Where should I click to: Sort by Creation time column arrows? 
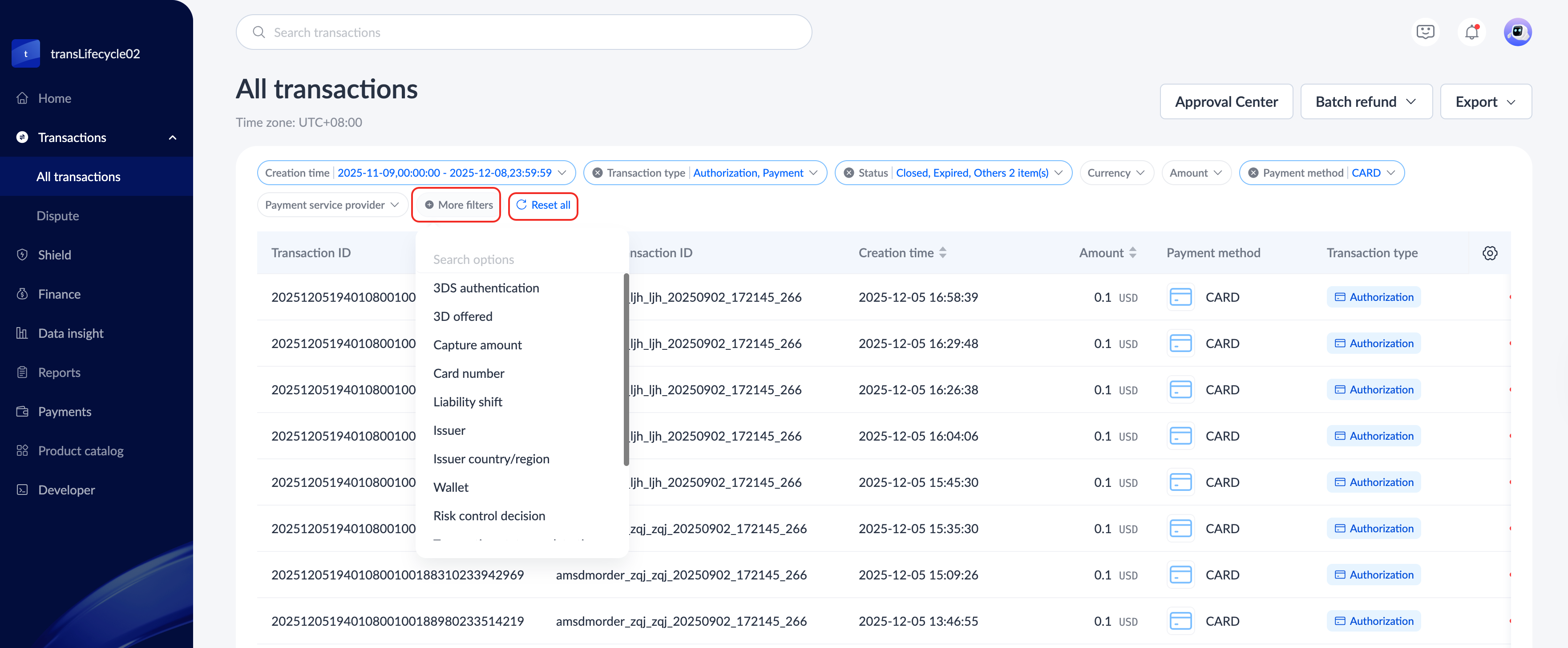(942, 253)
